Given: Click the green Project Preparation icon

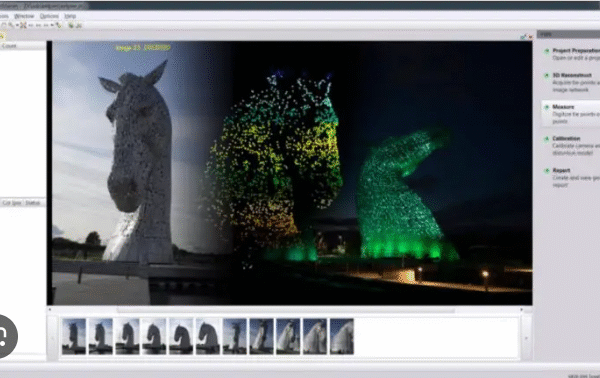Looking at the screenshot, I should (547, 51).
